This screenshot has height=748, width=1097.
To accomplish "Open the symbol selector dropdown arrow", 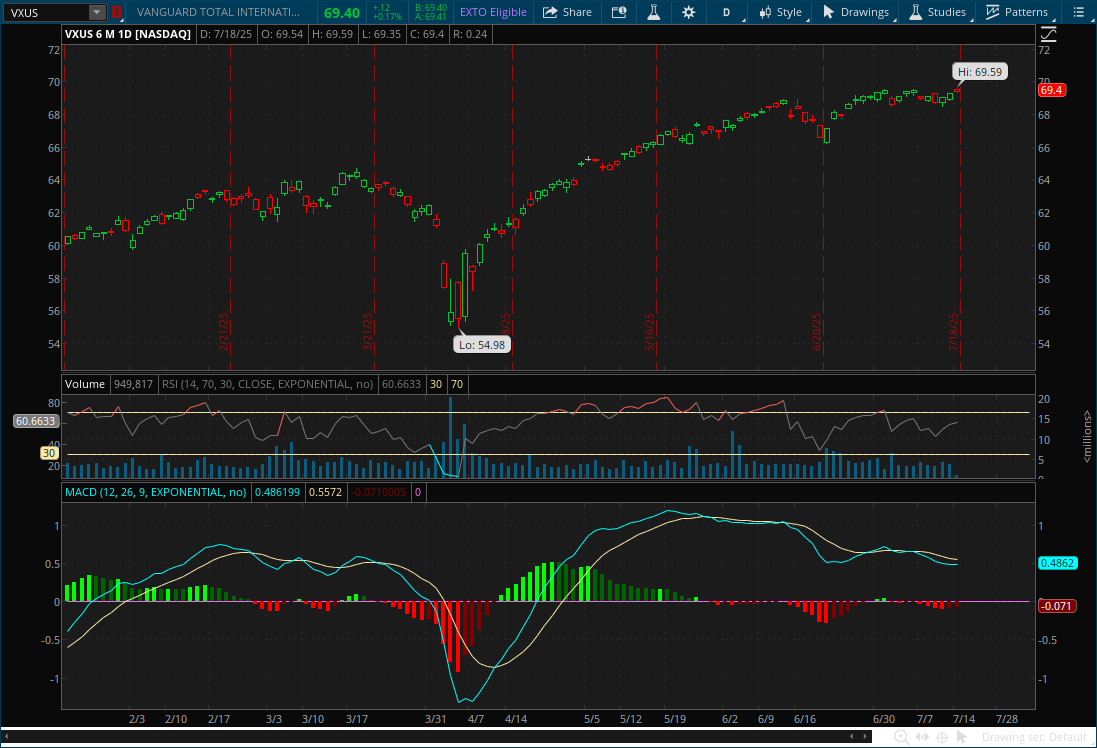I will tap(97, 13).
